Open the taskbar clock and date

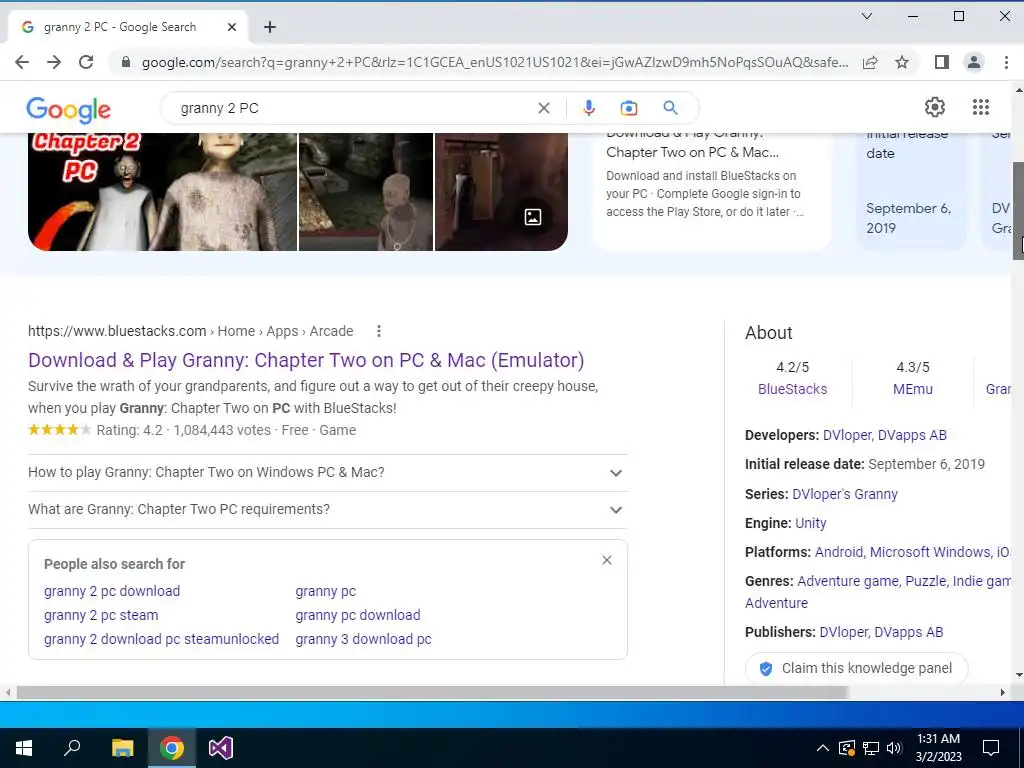[x=938, y=748]
